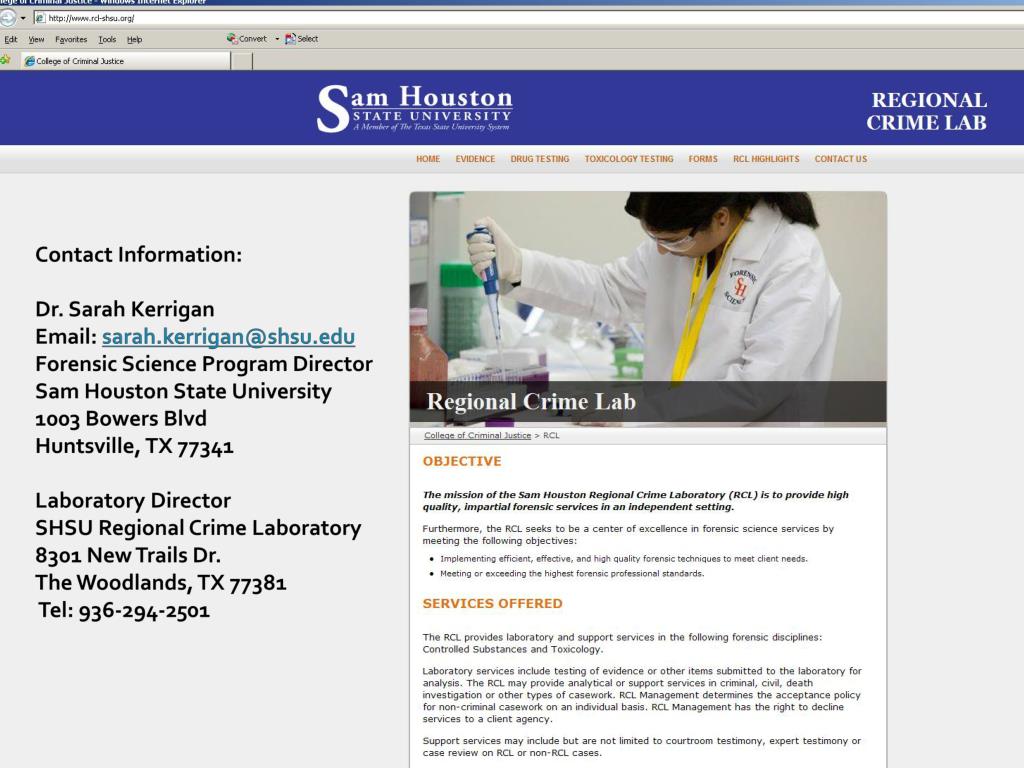
Task: Click the 8301 New Trails Dr. address line
Action: pos(128,555)
